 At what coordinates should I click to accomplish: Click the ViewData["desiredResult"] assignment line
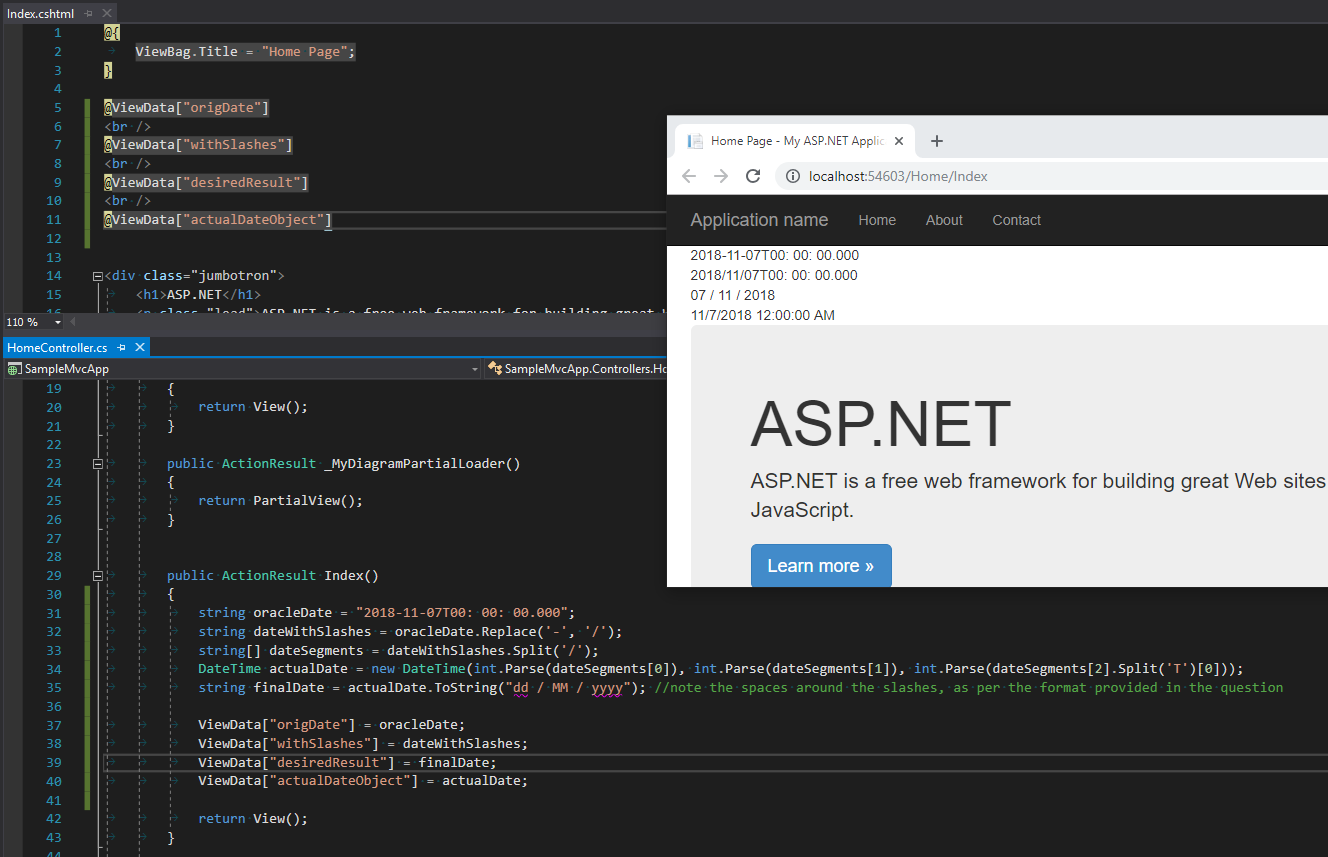coord(347,762)
